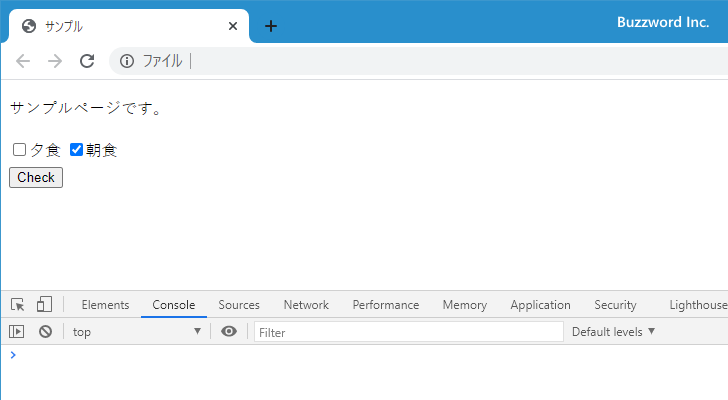Image resolution: width=728 pixels, height=400 pixels.
Task: Reload the page
Action: pyautogui.click(x=87, y=61)
